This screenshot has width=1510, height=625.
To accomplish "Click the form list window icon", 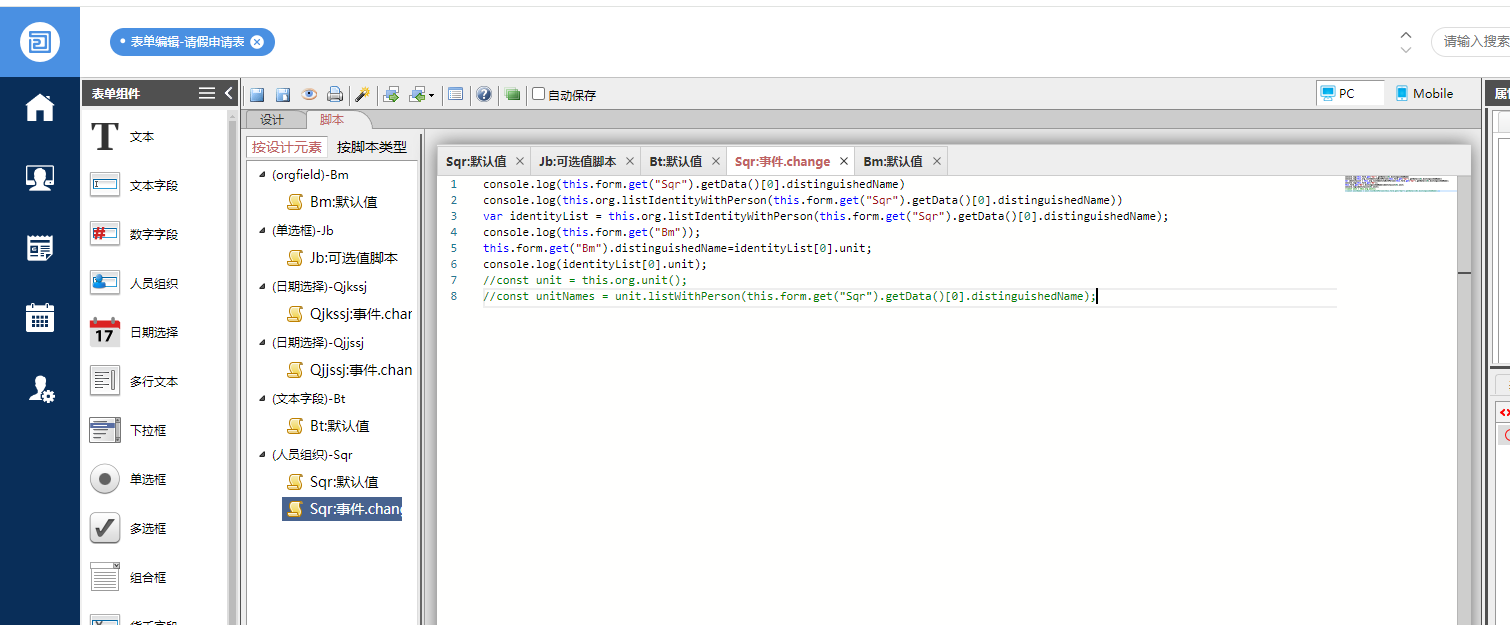I will [x=456, y=94].
